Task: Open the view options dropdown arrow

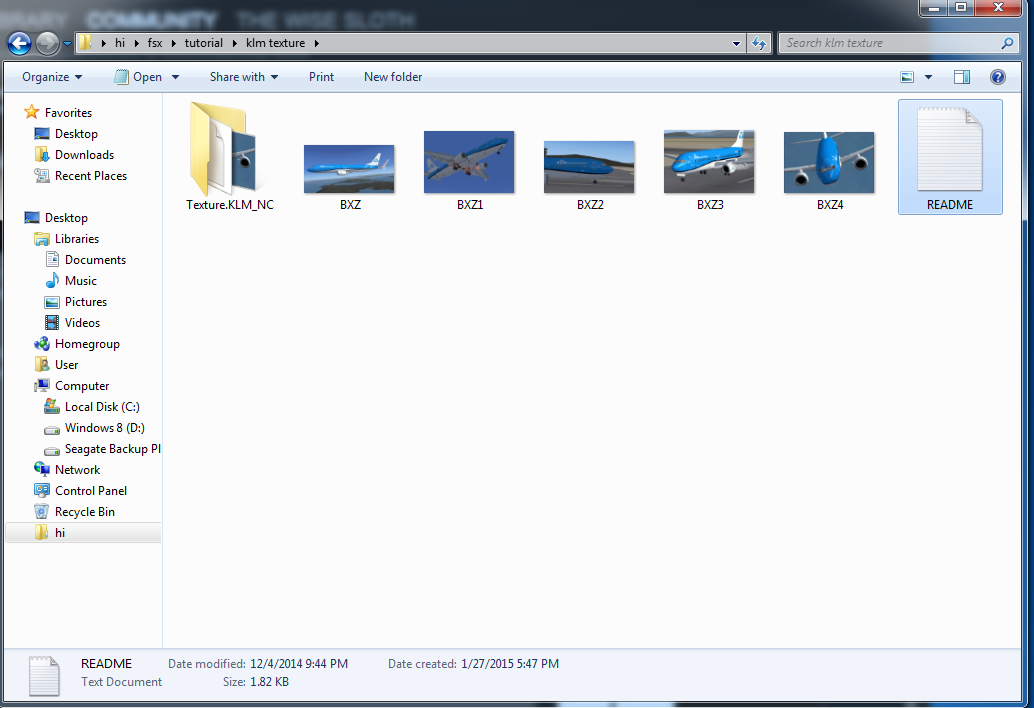Action: [928, 77]
